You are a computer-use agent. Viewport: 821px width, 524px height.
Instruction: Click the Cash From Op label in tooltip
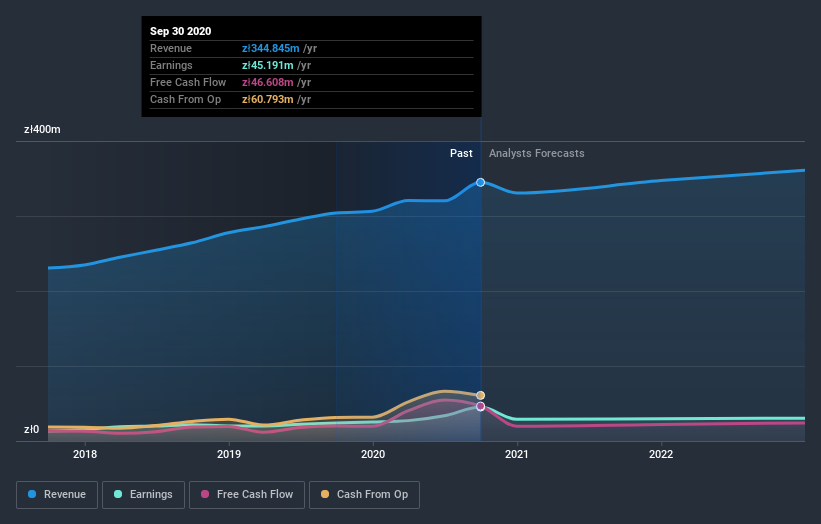click(185, 99)
